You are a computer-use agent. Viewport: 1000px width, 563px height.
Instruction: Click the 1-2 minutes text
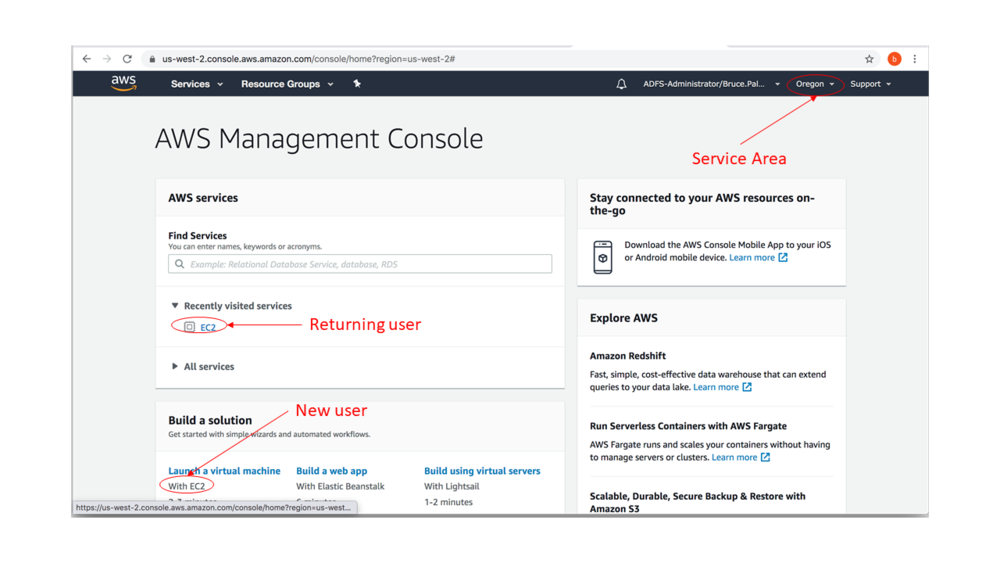click(448, 502)
